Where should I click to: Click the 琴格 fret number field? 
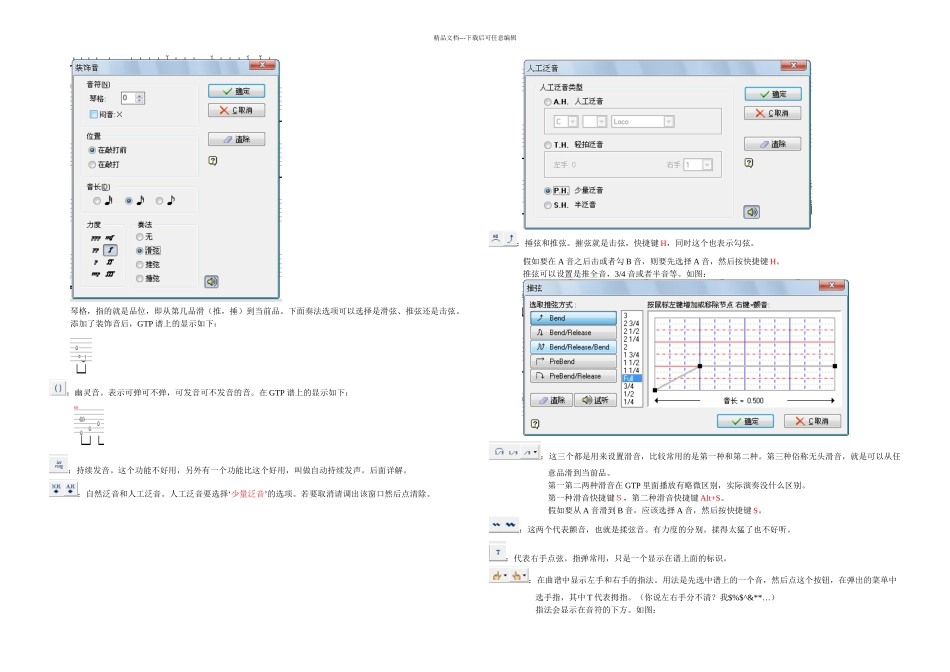[x=128, y=98]
